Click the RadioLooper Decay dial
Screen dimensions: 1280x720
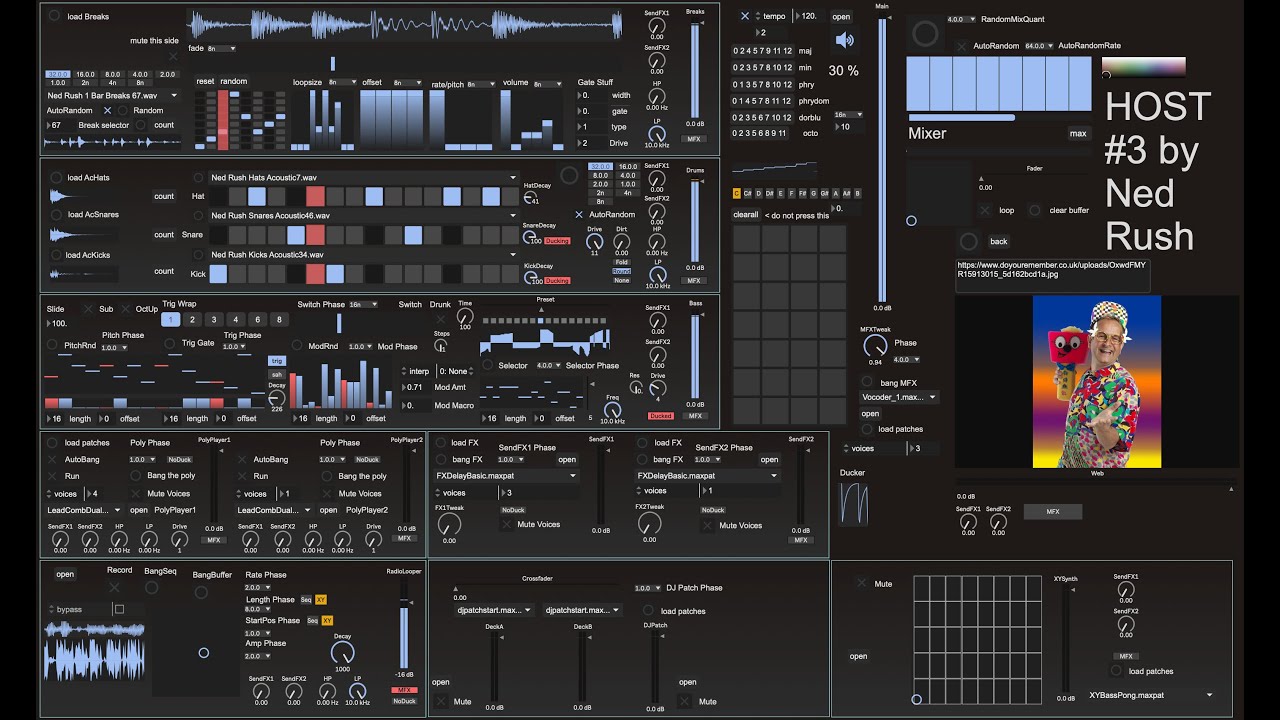click(342, 654)
